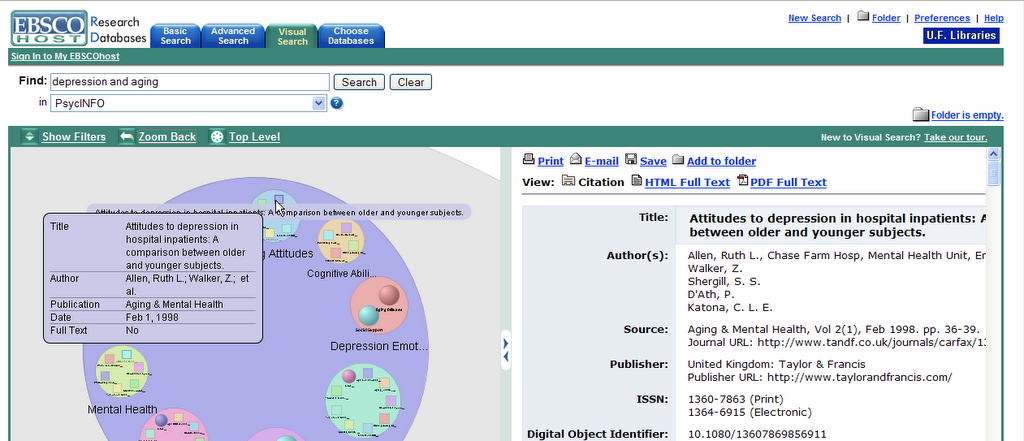Click the Mental Health cluster circle

[x=122, y=372]
